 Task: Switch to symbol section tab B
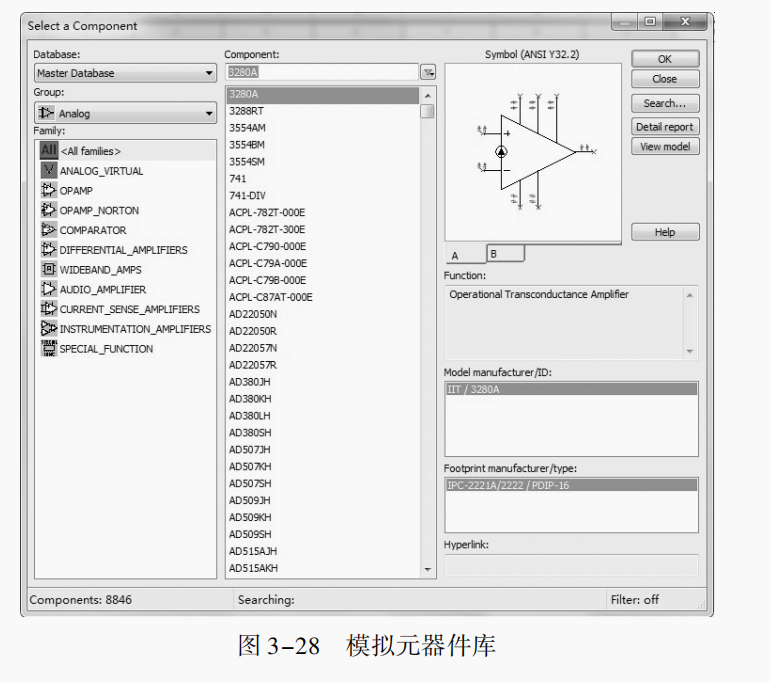pyautogui.click(x=505, y=254)
